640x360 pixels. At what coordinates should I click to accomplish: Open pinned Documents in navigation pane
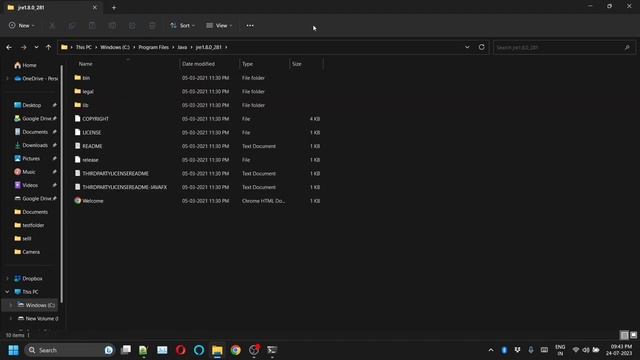click(35, 132)
